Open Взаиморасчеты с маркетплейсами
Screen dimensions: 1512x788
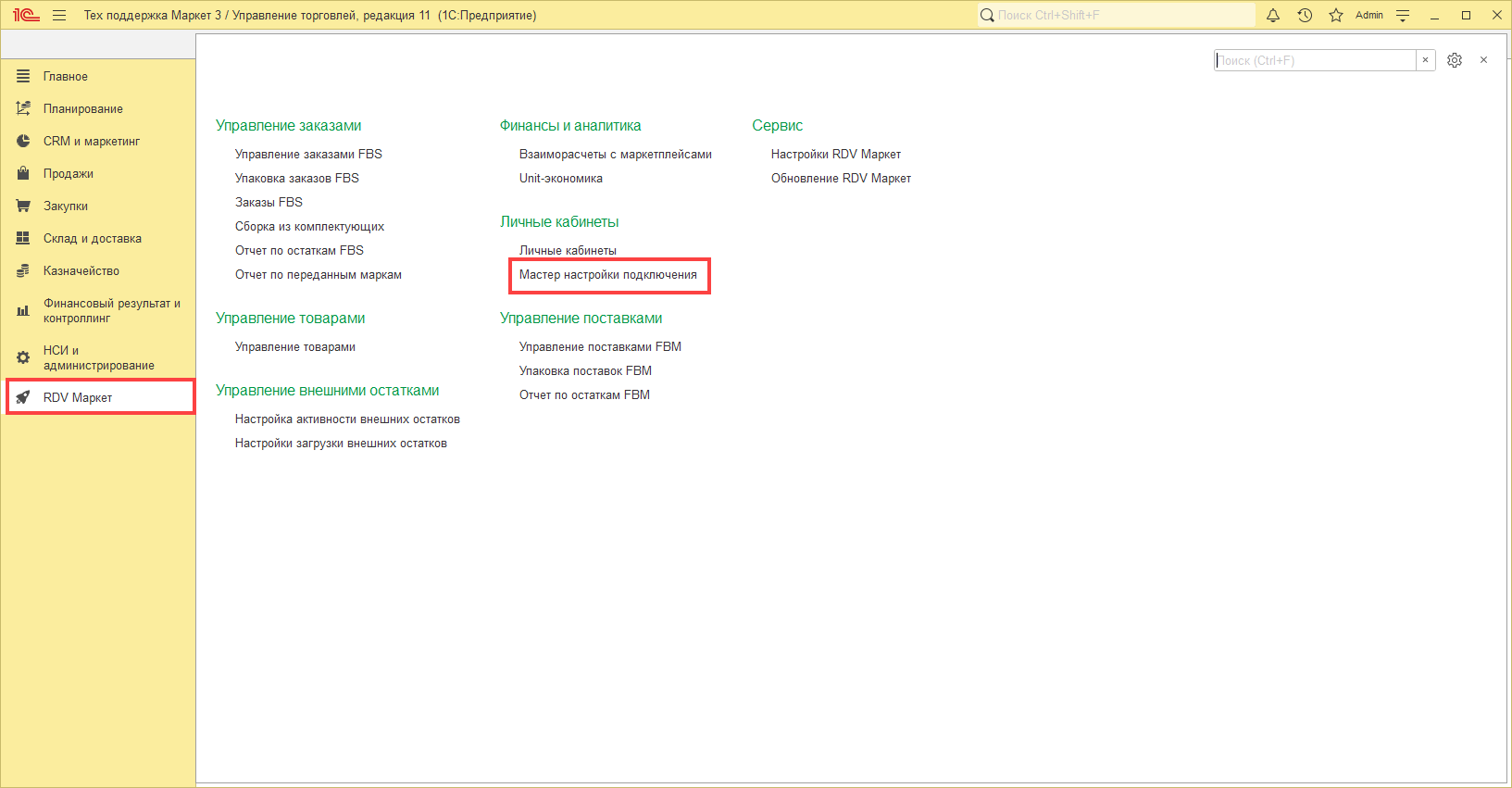(616, 154)
